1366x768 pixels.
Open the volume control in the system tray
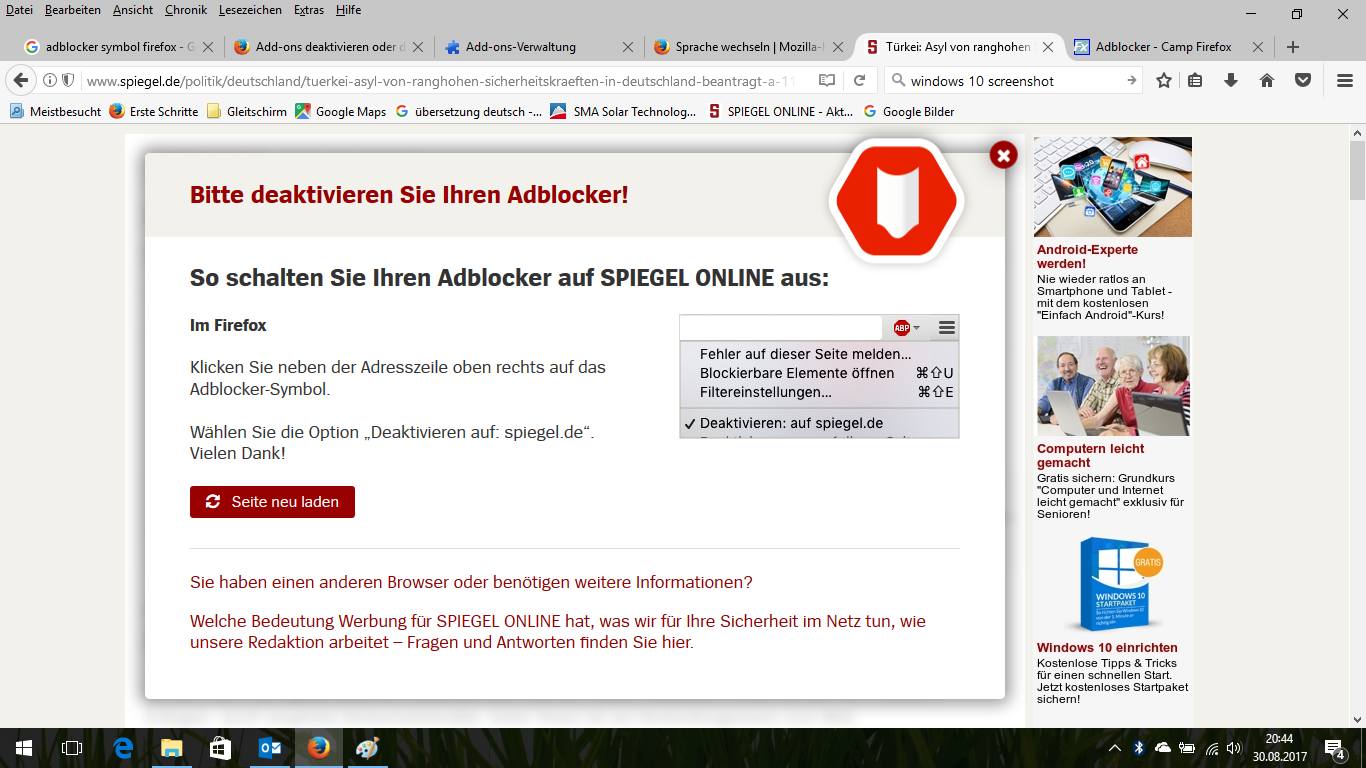(1233, 748)
